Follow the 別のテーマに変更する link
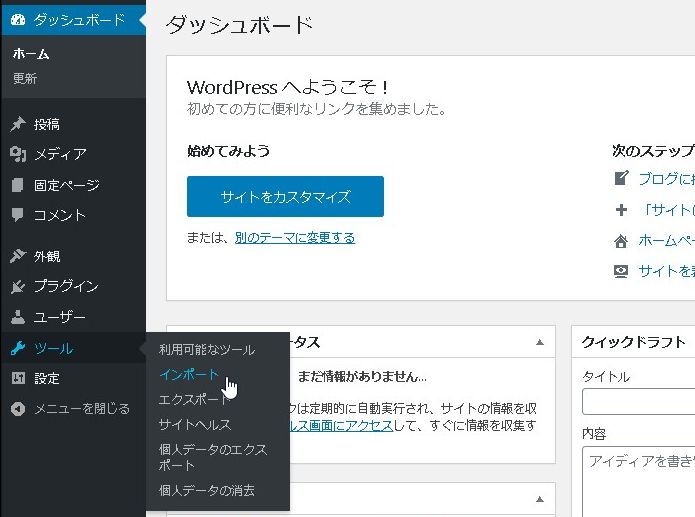The height and width of the screenshot is (517, 695). tap(294, 238)
